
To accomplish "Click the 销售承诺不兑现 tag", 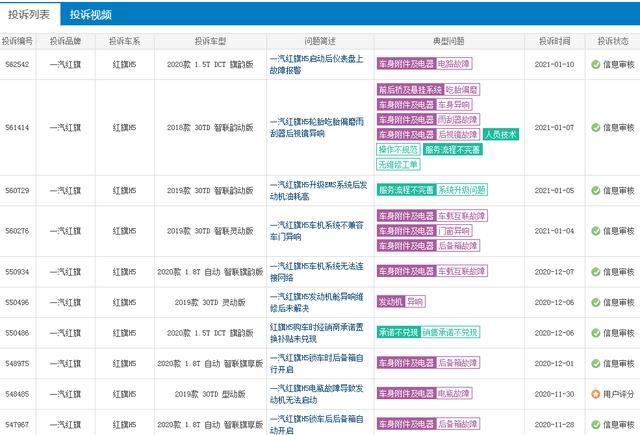I will [450, 332].
